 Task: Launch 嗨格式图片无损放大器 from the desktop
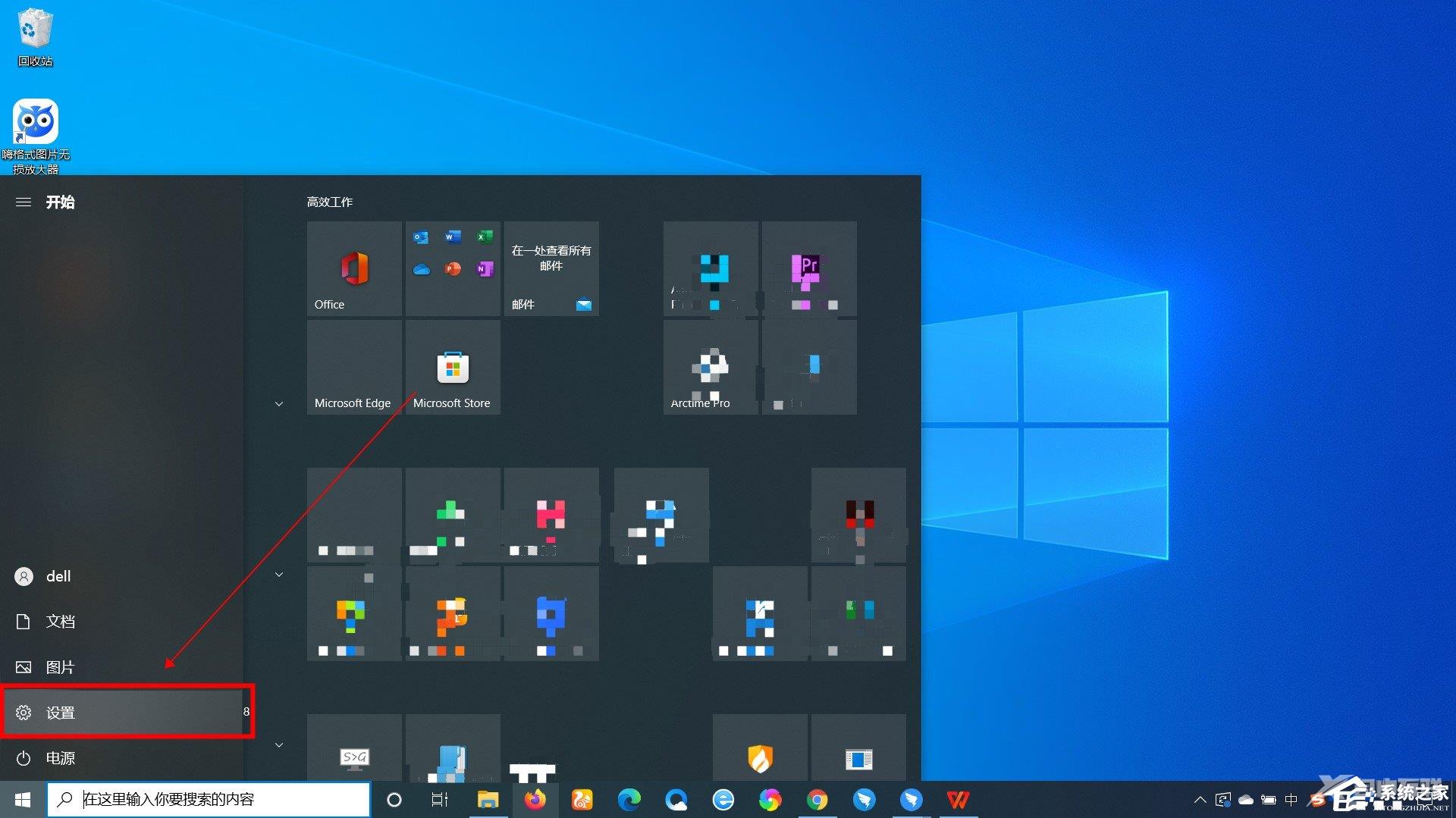pyautogui.click(x=36, y=121)
